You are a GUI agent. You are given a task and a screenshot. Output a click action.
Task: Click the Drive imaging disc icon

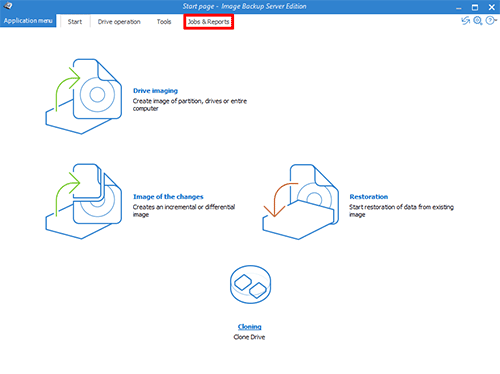tap(84, 96)
